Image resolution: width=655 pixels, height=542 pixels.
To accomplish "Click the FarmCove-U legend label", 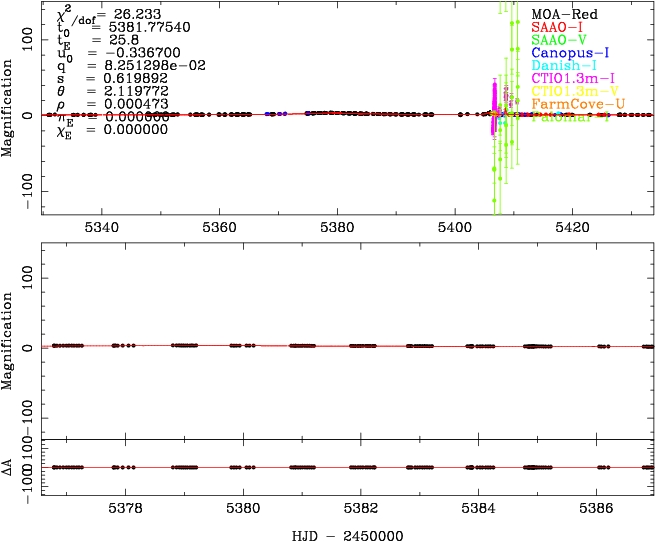I will point(578,104).
